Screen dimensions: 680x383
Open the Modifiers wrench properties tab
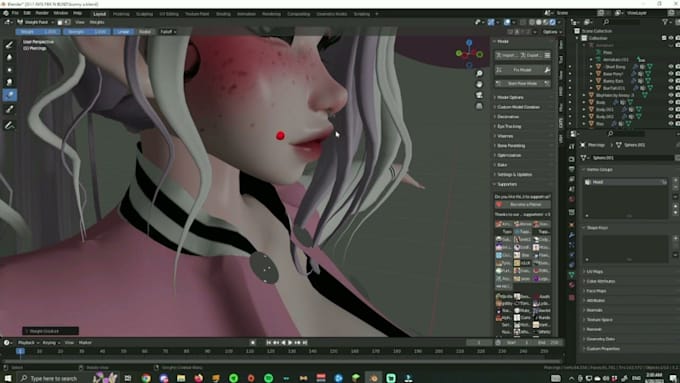[x=572, y=235]
